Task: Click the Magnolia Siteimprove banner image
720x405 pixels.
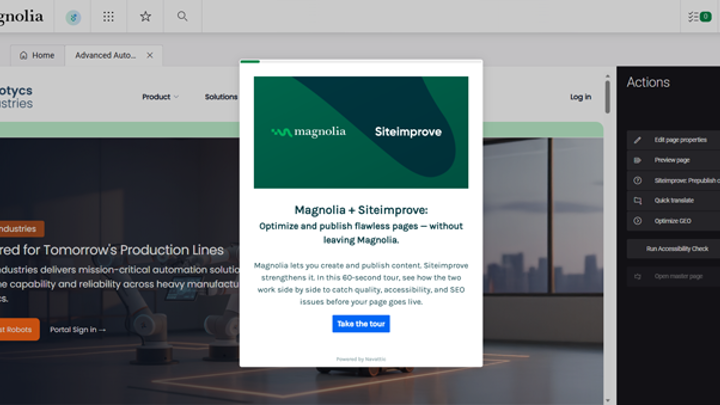Action: 361,132
